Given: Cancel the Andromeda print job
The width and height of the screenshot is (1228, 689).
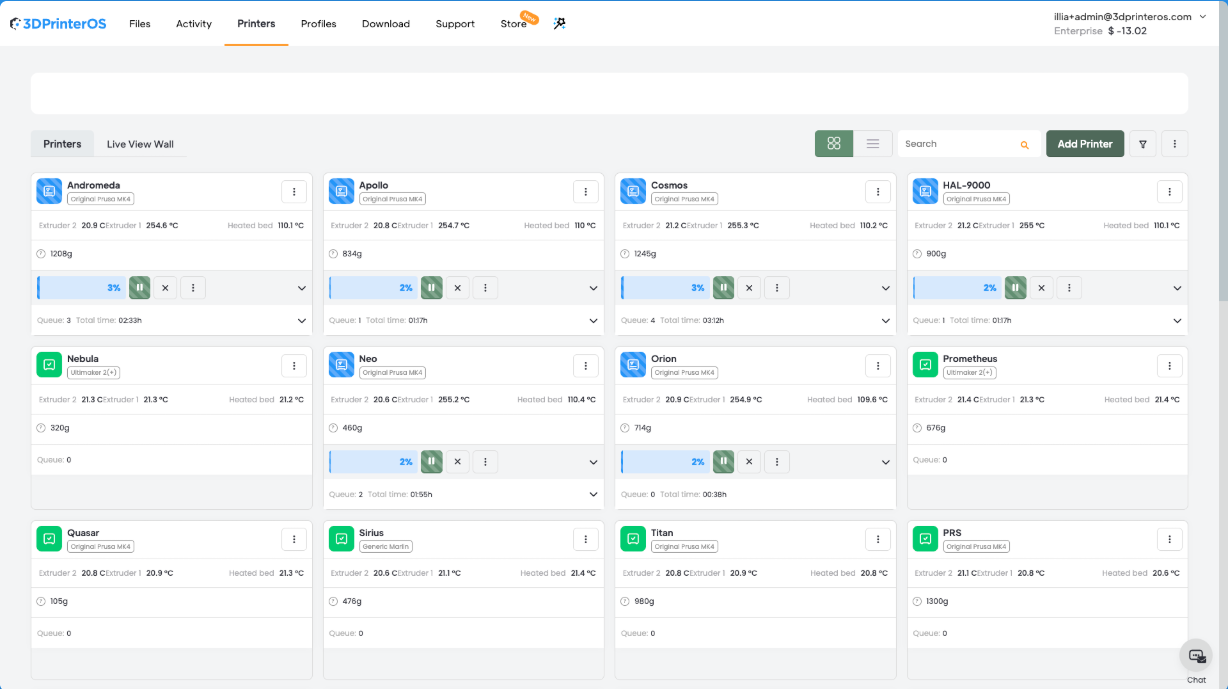Looking at the screenshot, I should (x=165, y=288).
